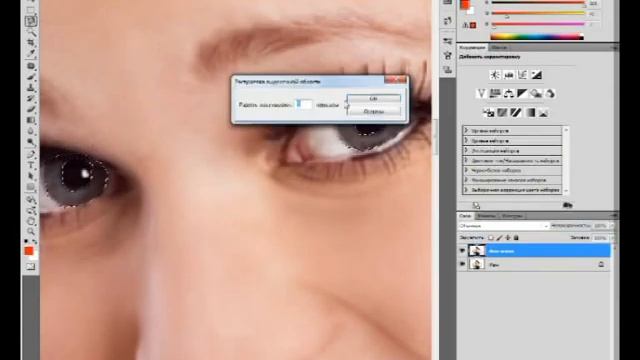Add a Curves adjustment layer
Screen dimensions: 640x360
(522, 75)
